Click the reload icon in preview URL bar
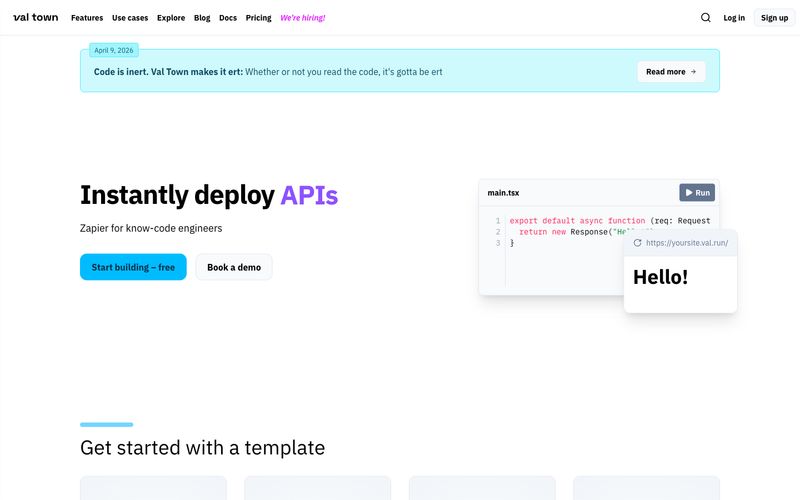 pos(637,243)
